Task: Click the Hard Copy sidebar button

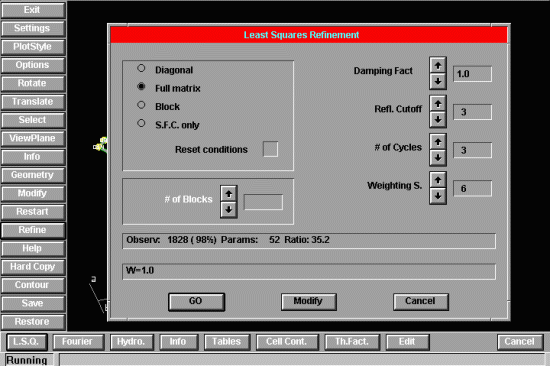Action: [x=33, y=267]
